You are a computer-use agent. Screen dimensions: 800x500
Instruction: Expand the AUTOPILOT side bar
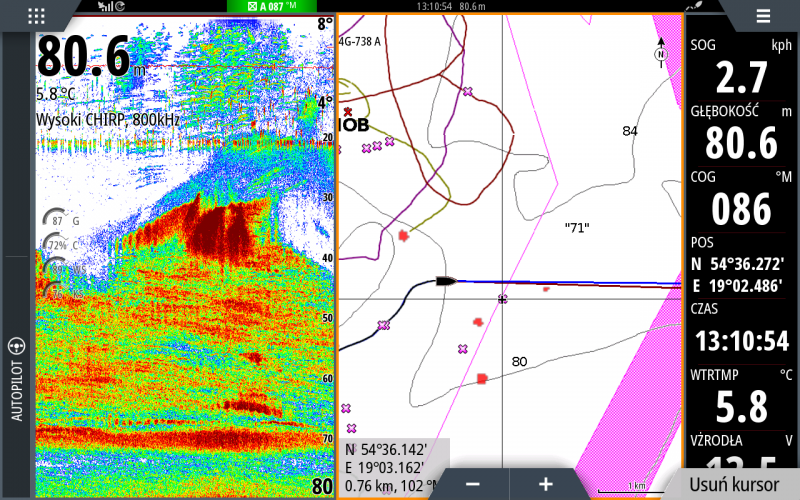coord(16,380)
